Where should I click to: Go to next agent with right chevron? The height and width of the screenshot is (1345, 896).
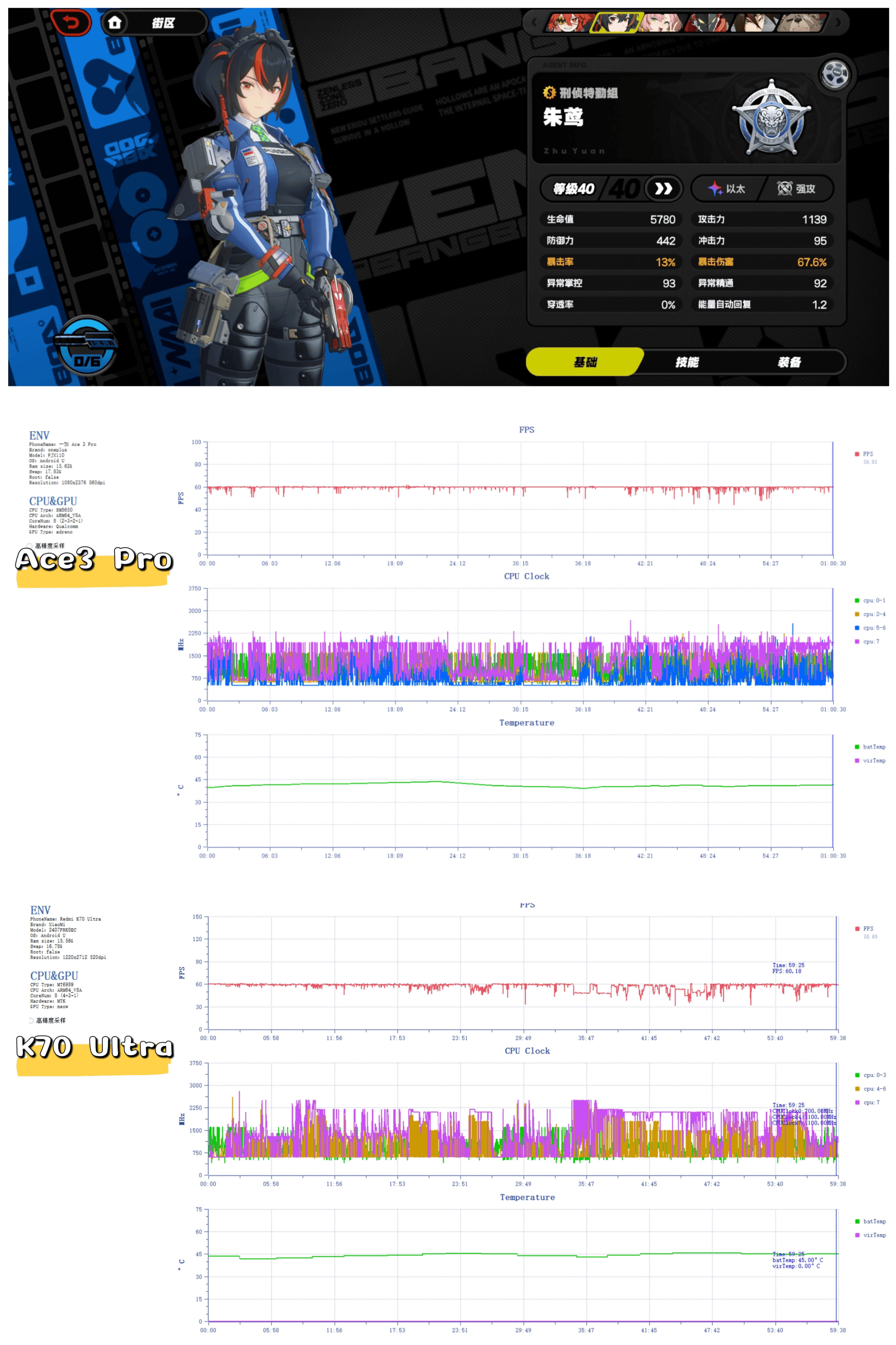click(x=838, y=23)
